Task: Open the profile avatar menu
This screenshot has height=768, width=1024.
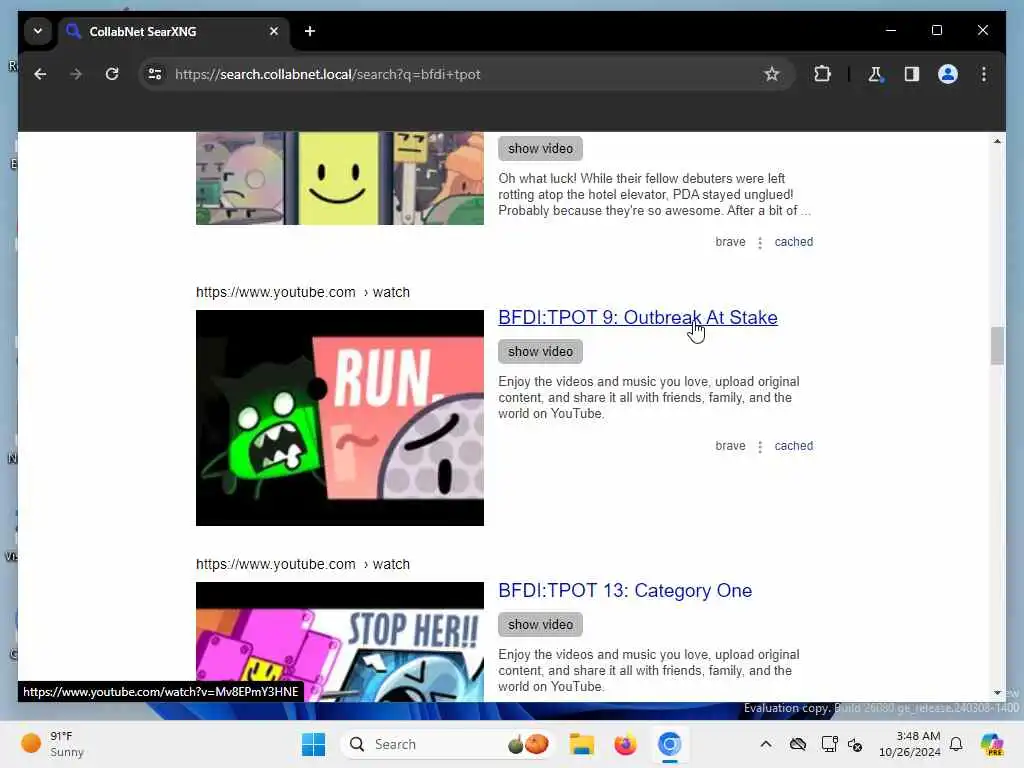Action: [948, 74]
